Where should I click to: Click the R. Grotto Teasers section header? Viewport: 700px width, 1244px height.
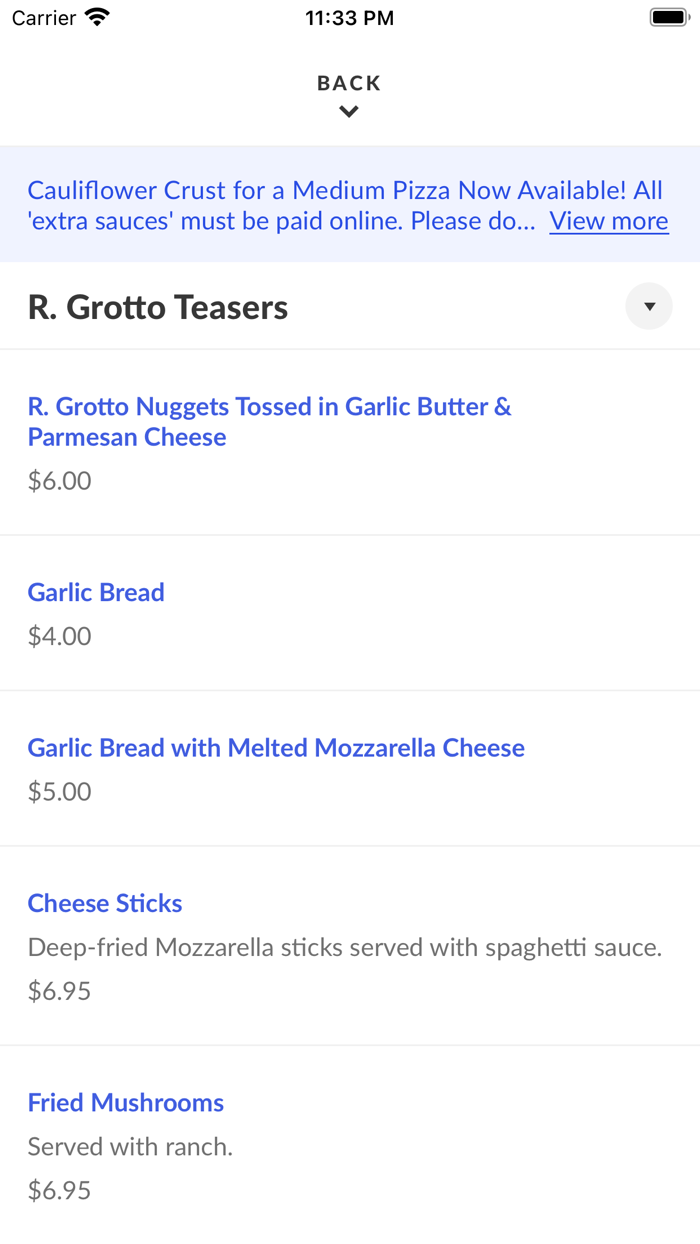157,306
